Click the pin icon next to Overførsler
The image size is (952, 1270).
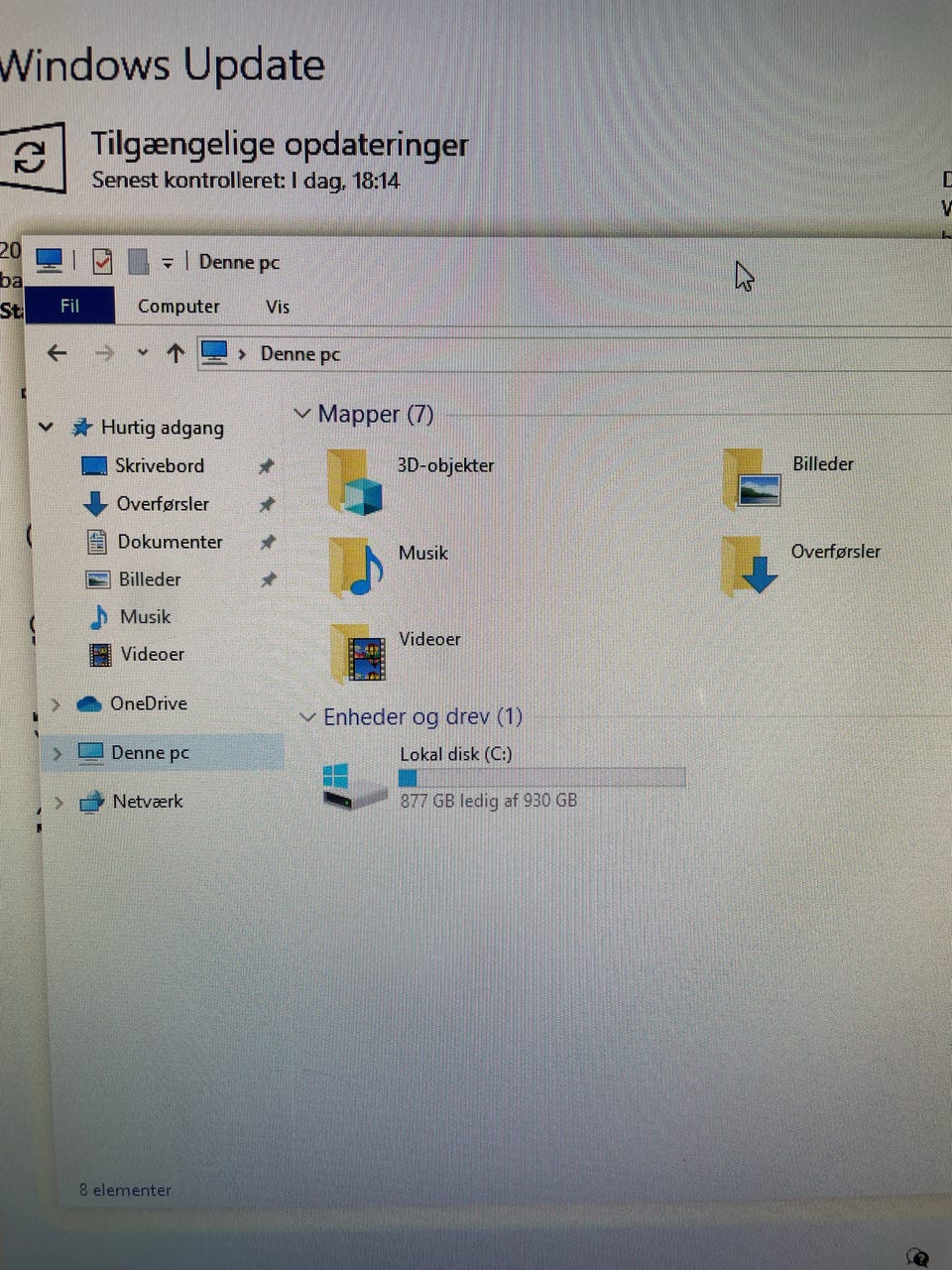coord(267,504)
